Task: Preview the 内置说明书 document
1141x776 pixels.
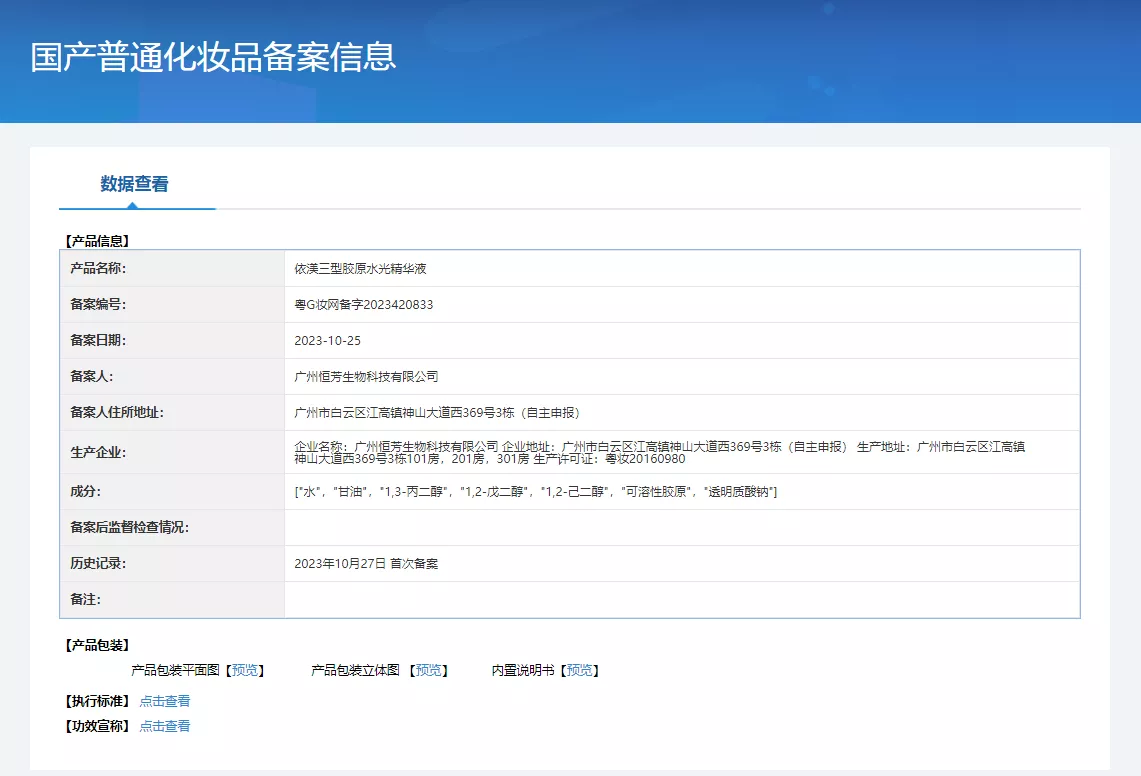Action: click(579, 670)
